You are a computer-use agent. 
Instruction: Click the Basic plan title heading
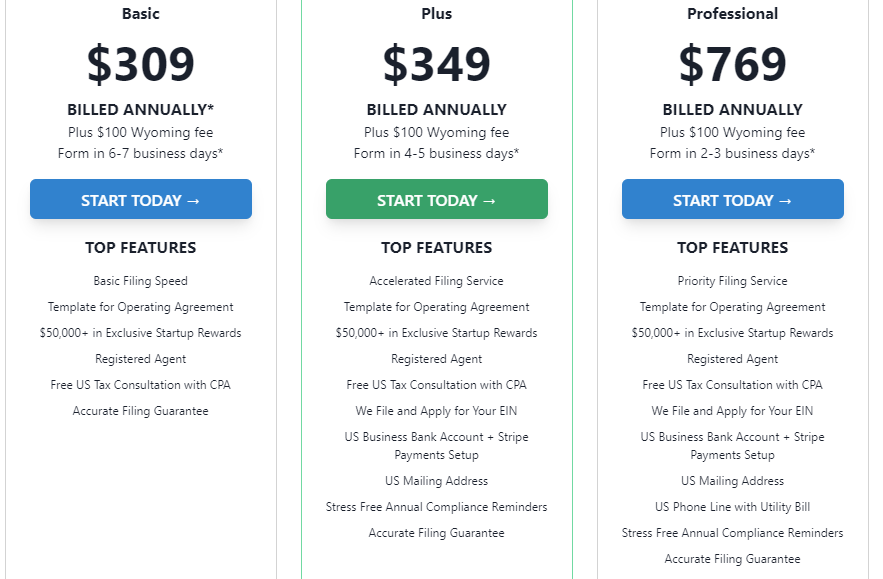point(141,14)
